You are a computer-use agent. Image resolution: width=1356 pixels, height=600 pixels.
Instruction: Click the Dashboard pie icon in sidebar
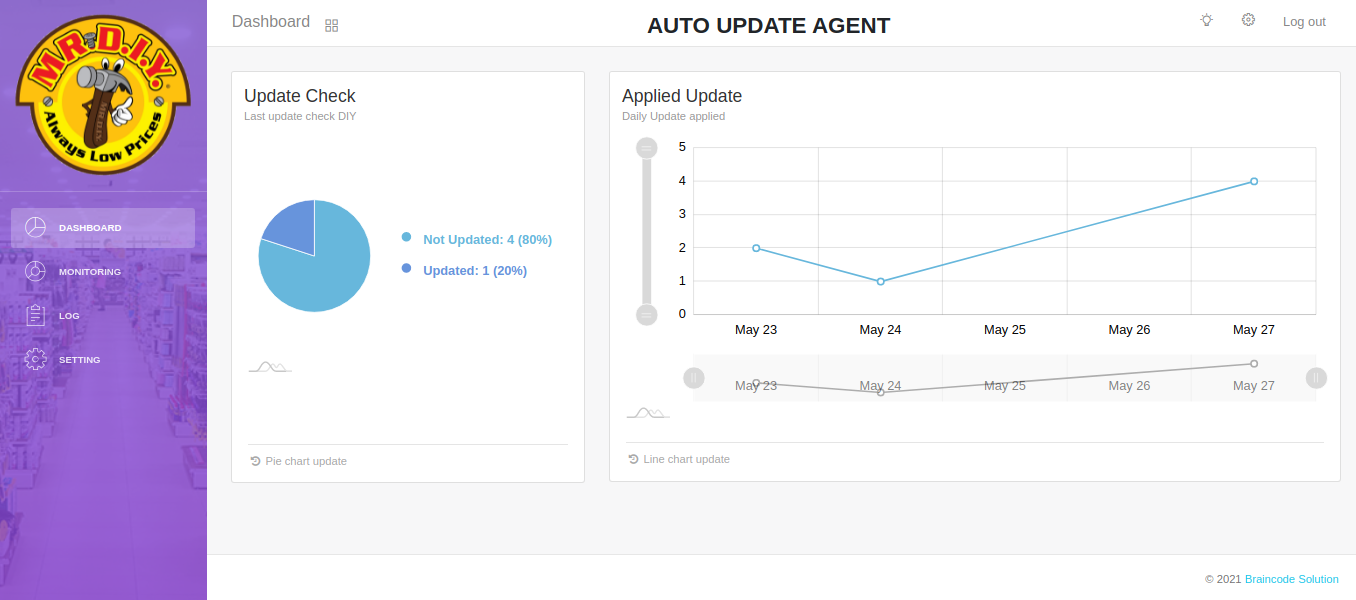(35, 227)
